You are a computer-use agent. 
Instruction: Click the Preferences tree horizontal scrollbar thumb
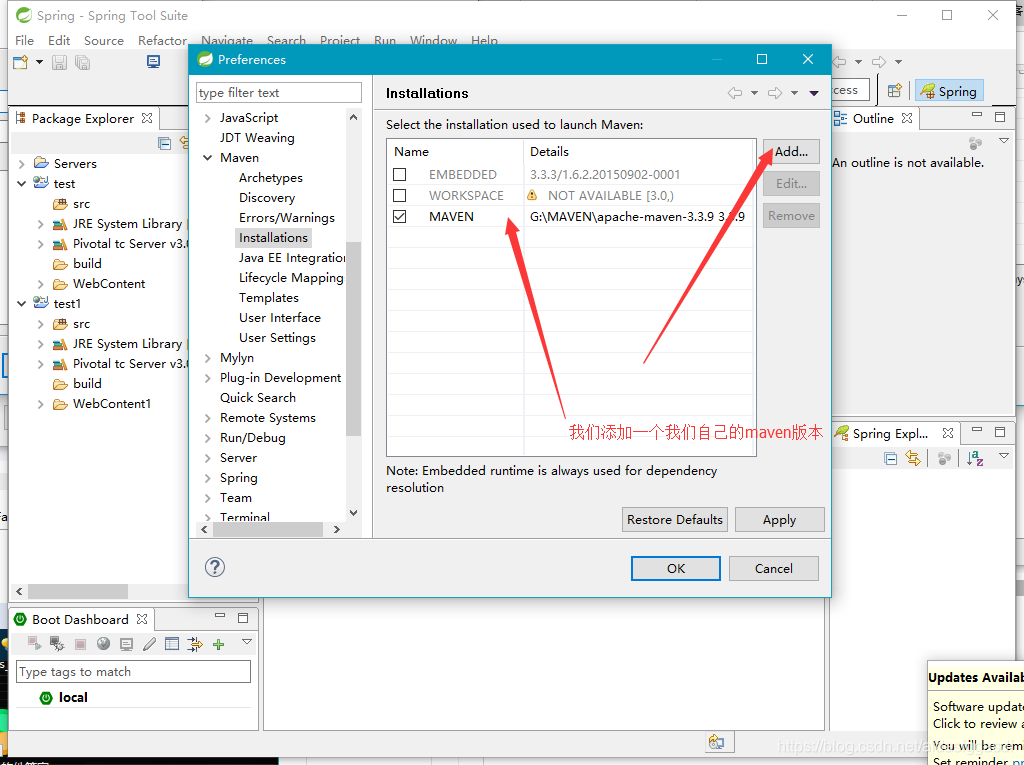(268, 529)
